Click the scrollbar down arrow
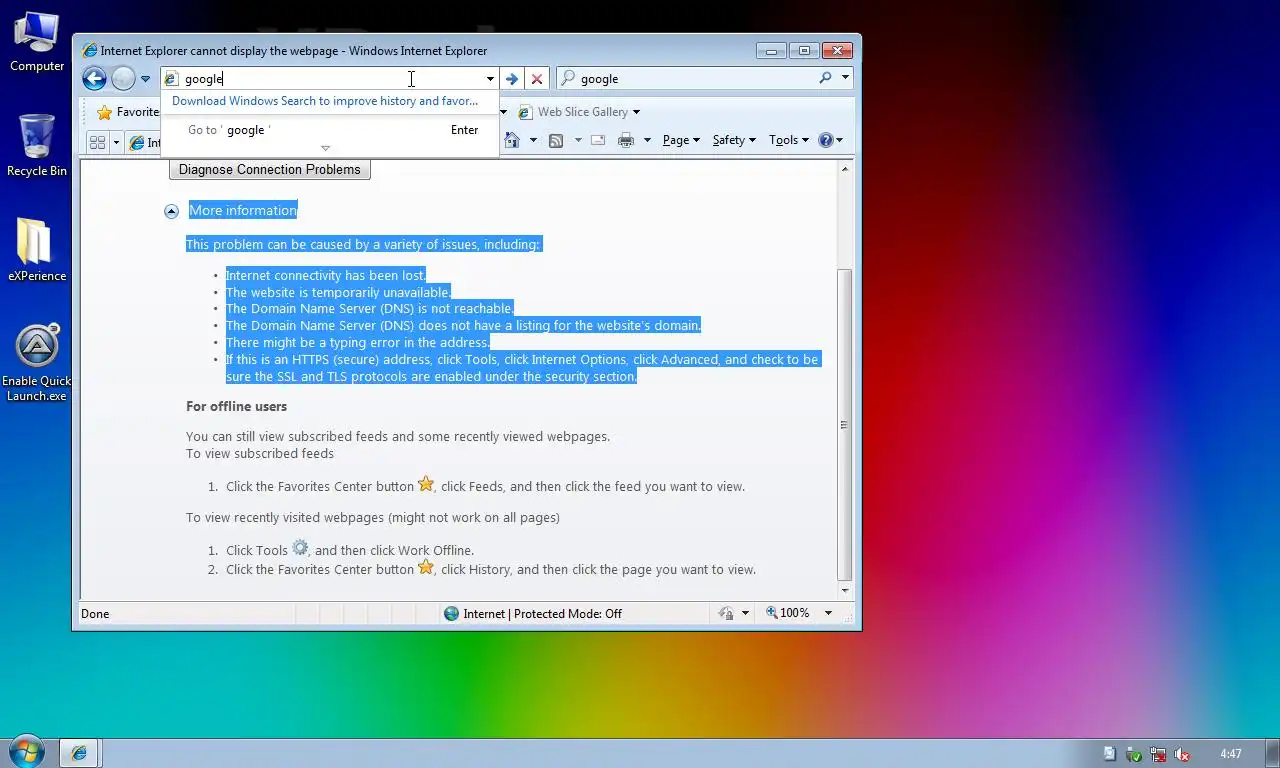 click(845, 590)
